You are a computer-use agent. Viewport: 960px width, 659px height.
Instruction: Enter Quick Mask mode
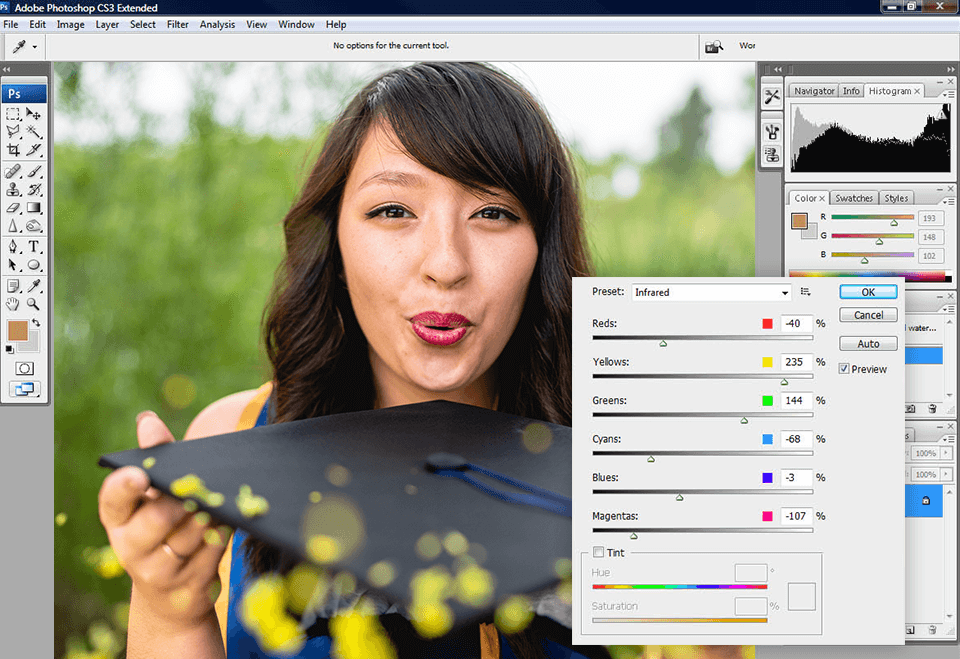point(22,368)
